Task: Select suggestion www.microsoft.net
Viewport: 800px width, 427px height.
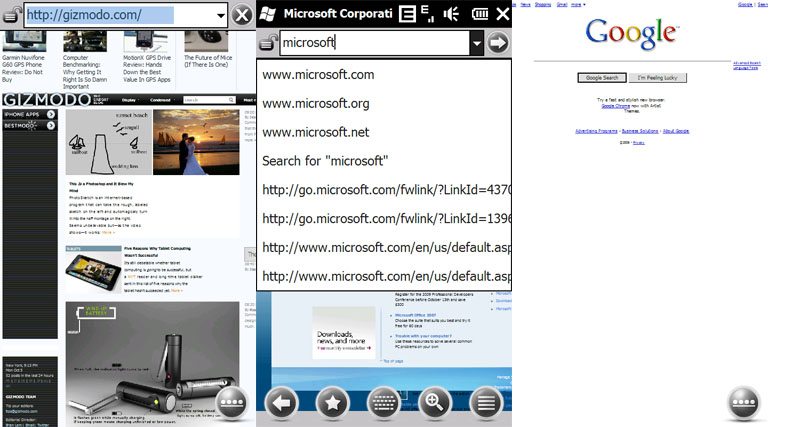Action: point(384,132)
